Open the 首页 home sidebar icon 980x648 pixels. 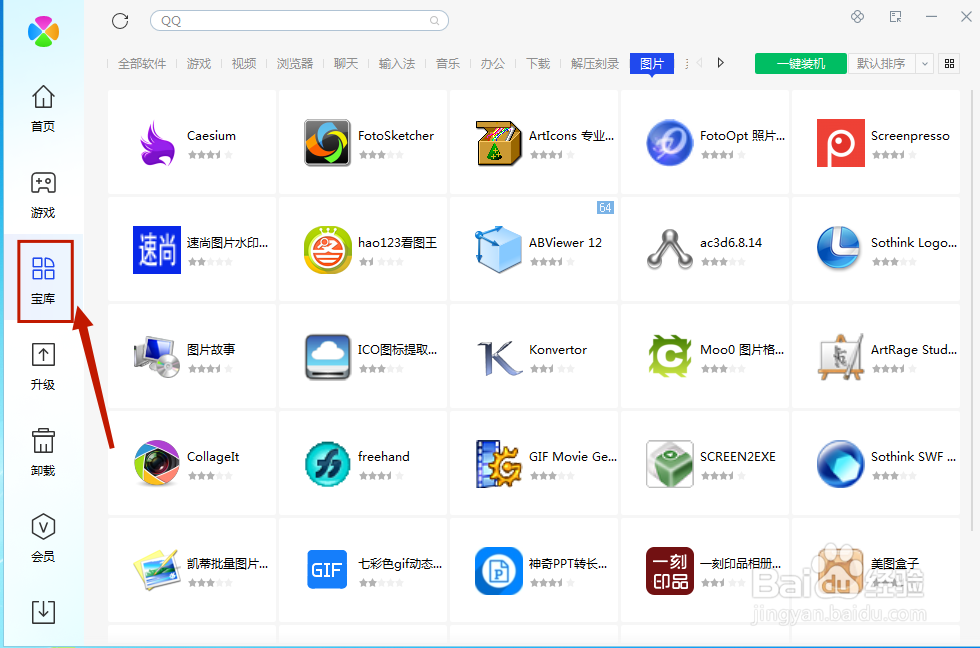pyautogui.click(x=43, y=108)
